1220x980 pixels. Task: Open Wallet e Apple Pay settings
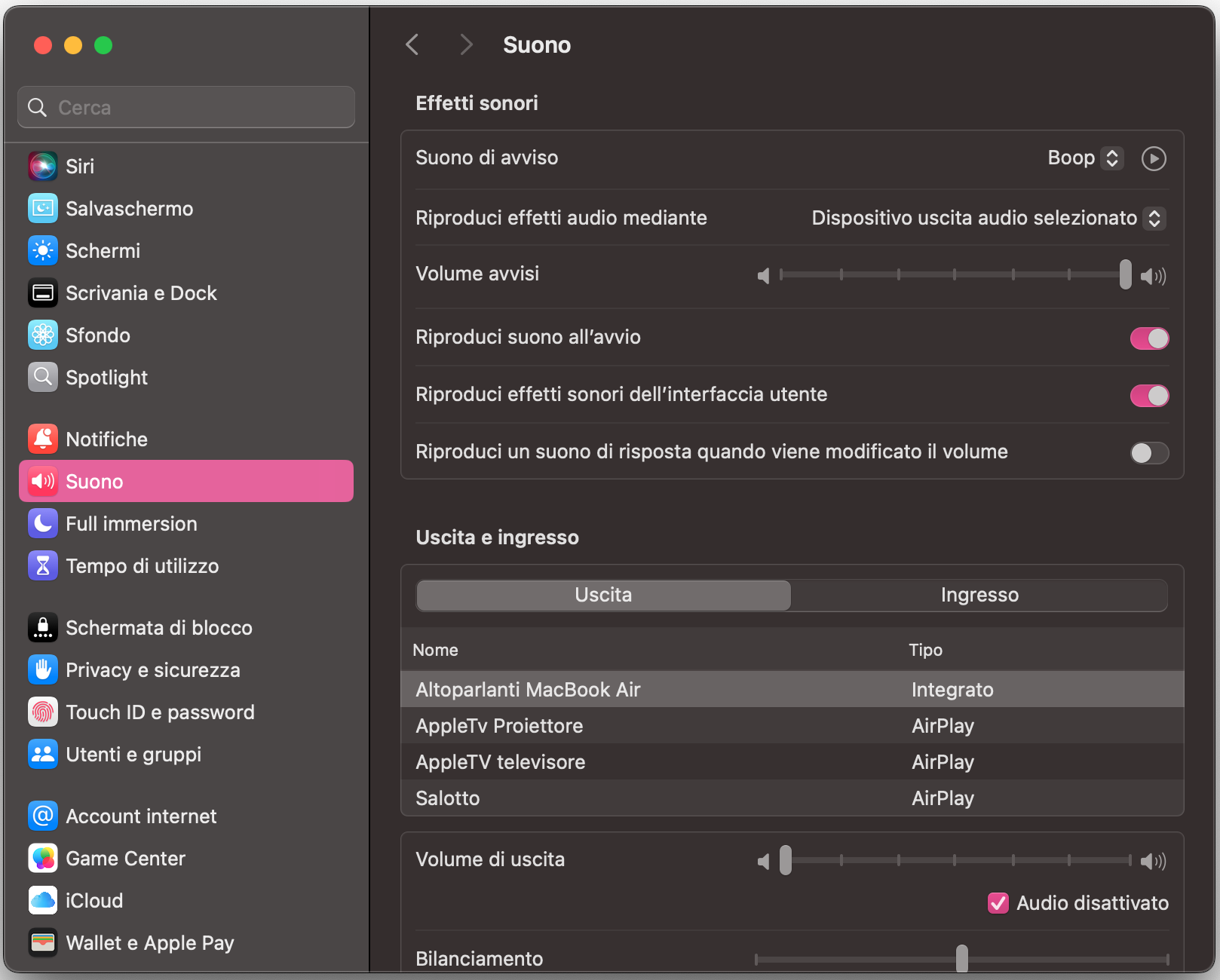click(x=43, y=942)
